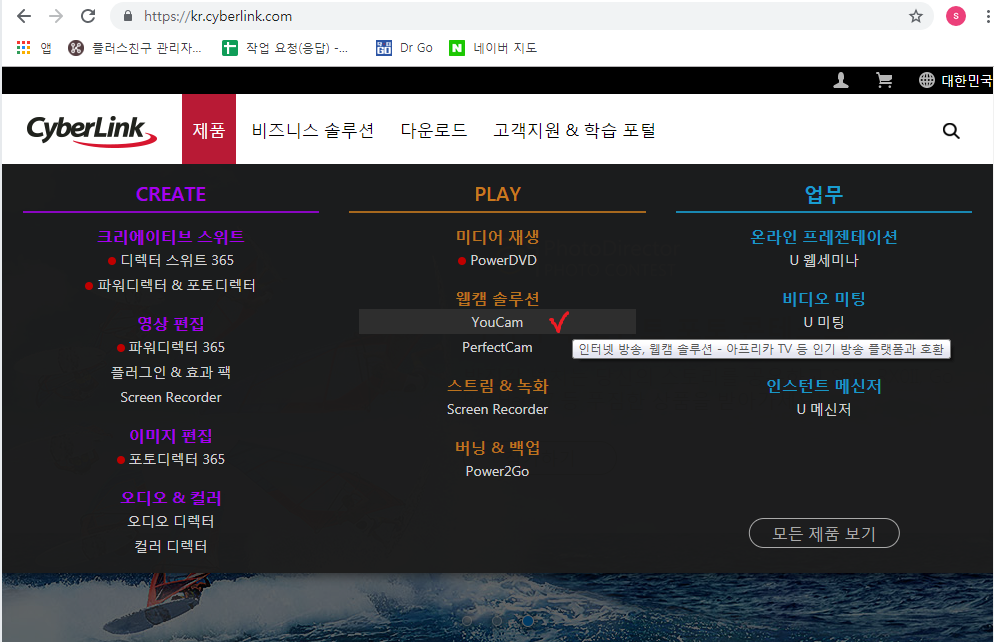The height and width of the screenshot is (642, 994).
Task: Open the 플러스친구 관리자 bookmark
Action: pos(135,48)
